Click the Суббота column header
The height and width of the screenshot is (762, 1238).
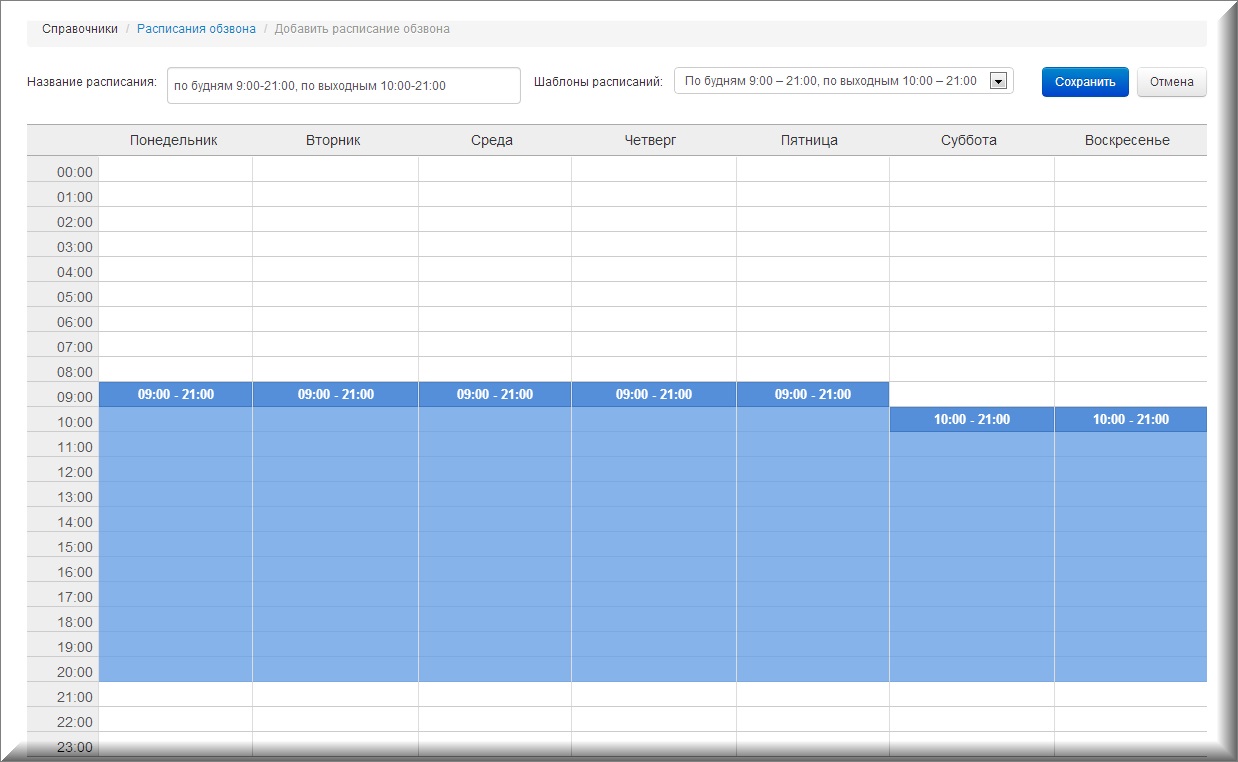coord(969,141)
